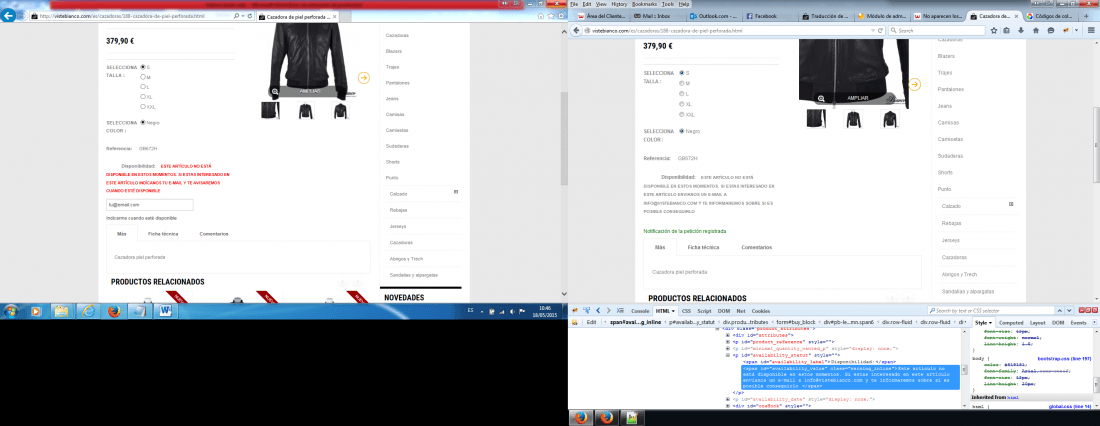Expand Calzado category in Firefox sidebar

[x=1011, y=204]
